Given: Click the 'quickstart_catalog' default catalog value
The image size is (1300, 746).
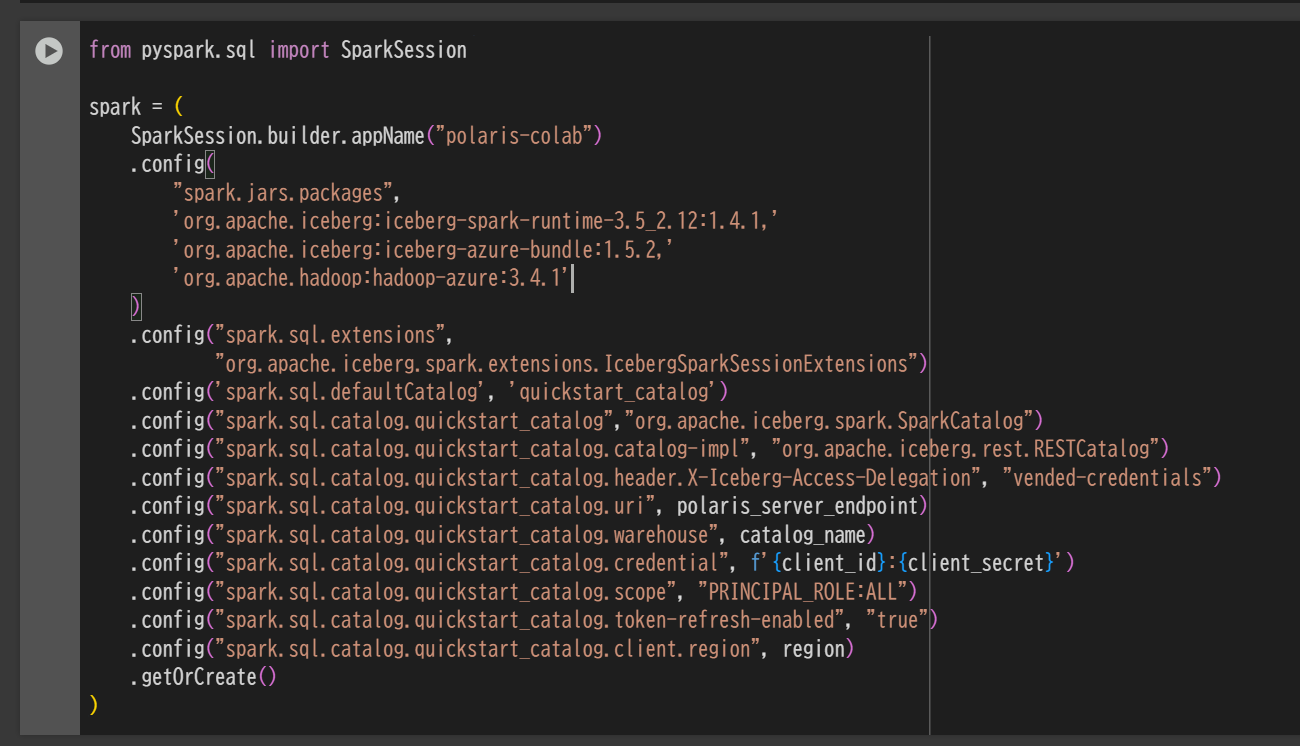Looking at the screenshot, I should [x=617, y=392].
